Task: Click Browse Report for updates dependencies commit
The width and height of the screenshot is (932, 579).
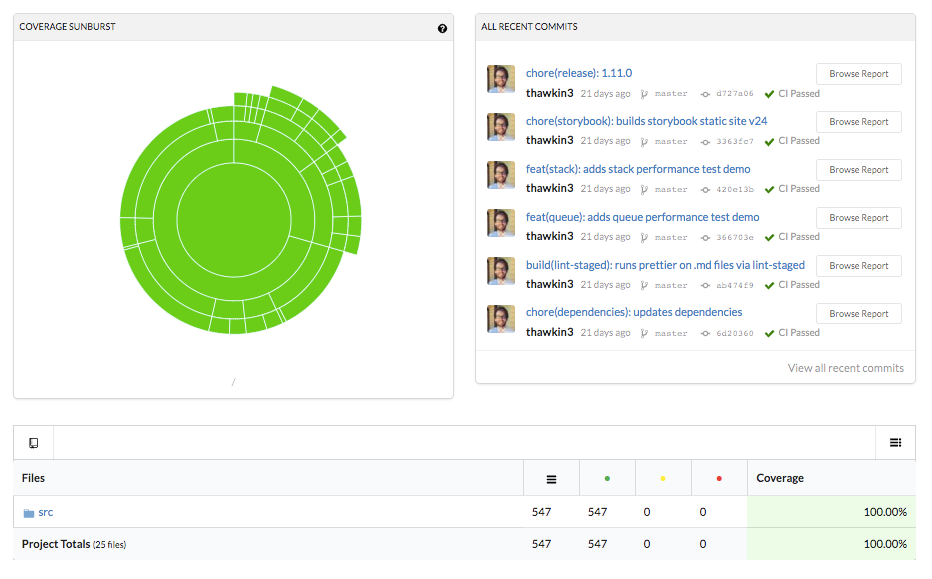Action: coord(858,314)
